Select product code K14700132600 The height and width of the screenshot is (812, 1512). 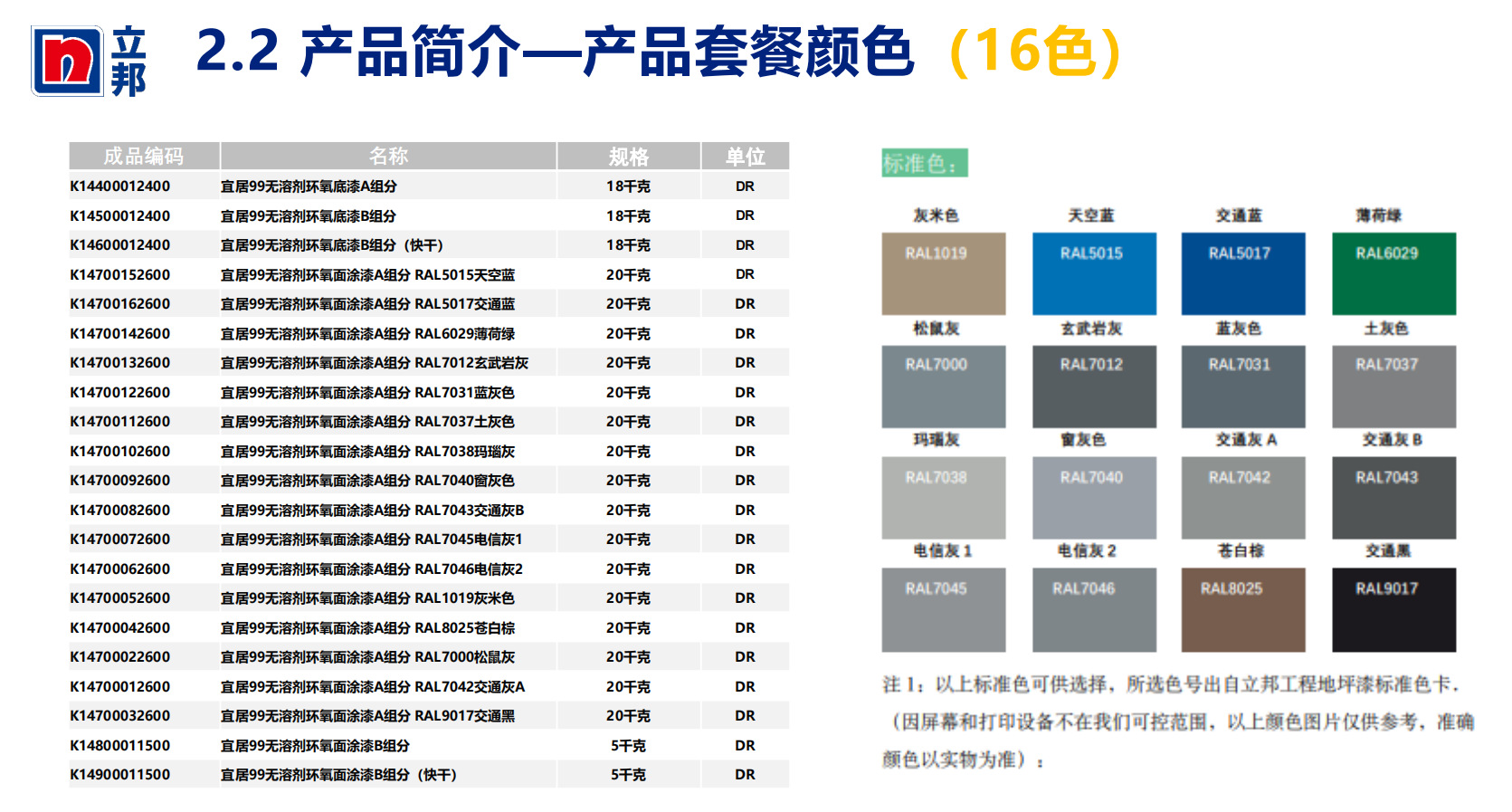click(120, 363)
